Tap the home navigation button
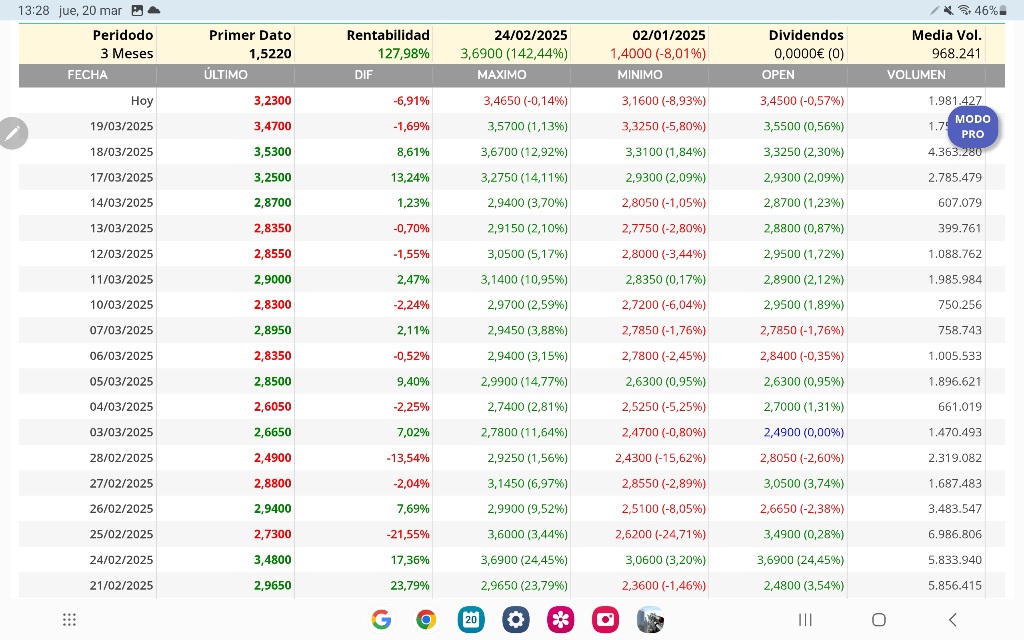Image resolution: width=1024 pixels, height=640 pixels. [879, 619]
